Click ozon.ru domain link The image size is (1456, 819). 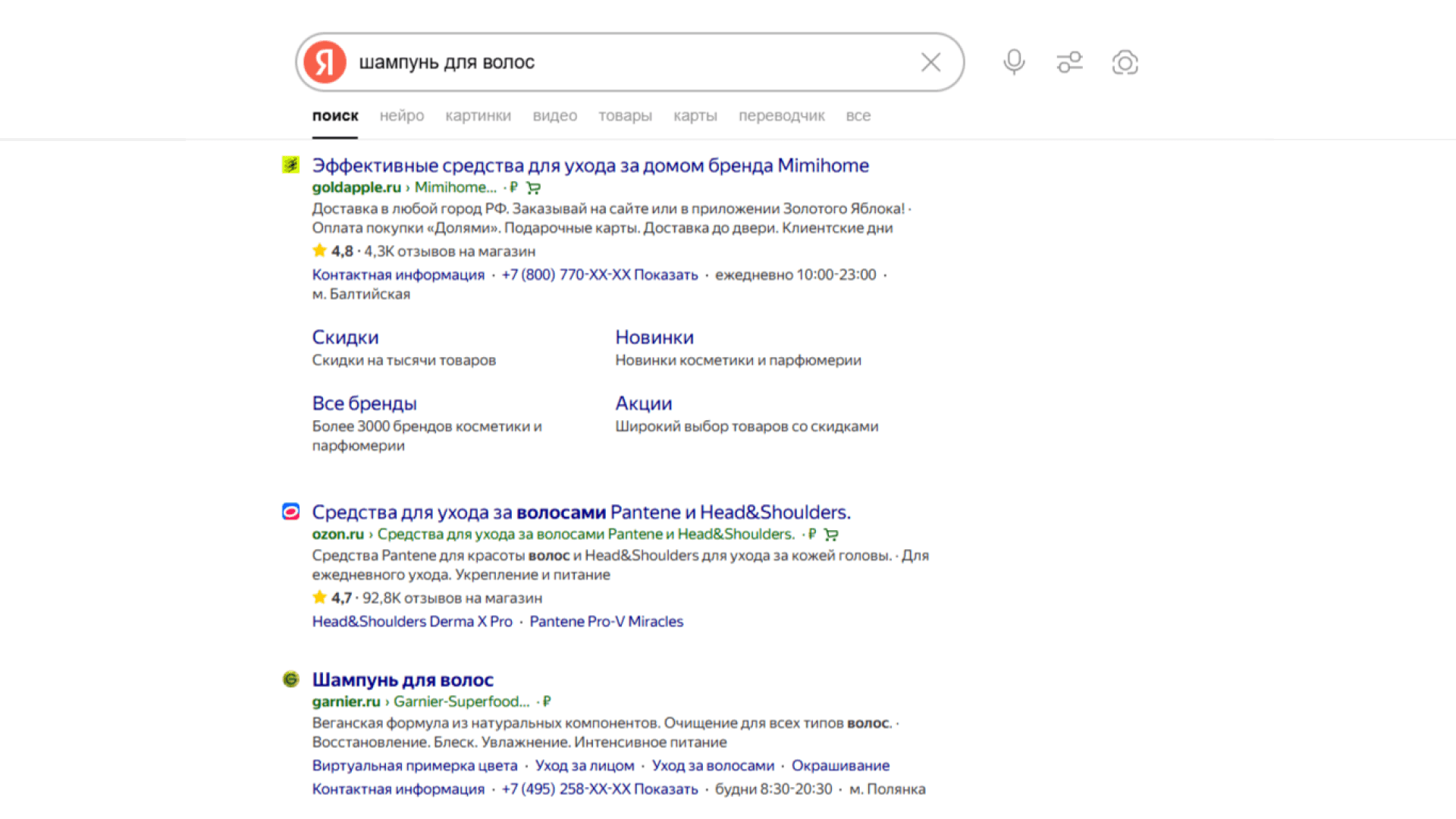(337, 534)
